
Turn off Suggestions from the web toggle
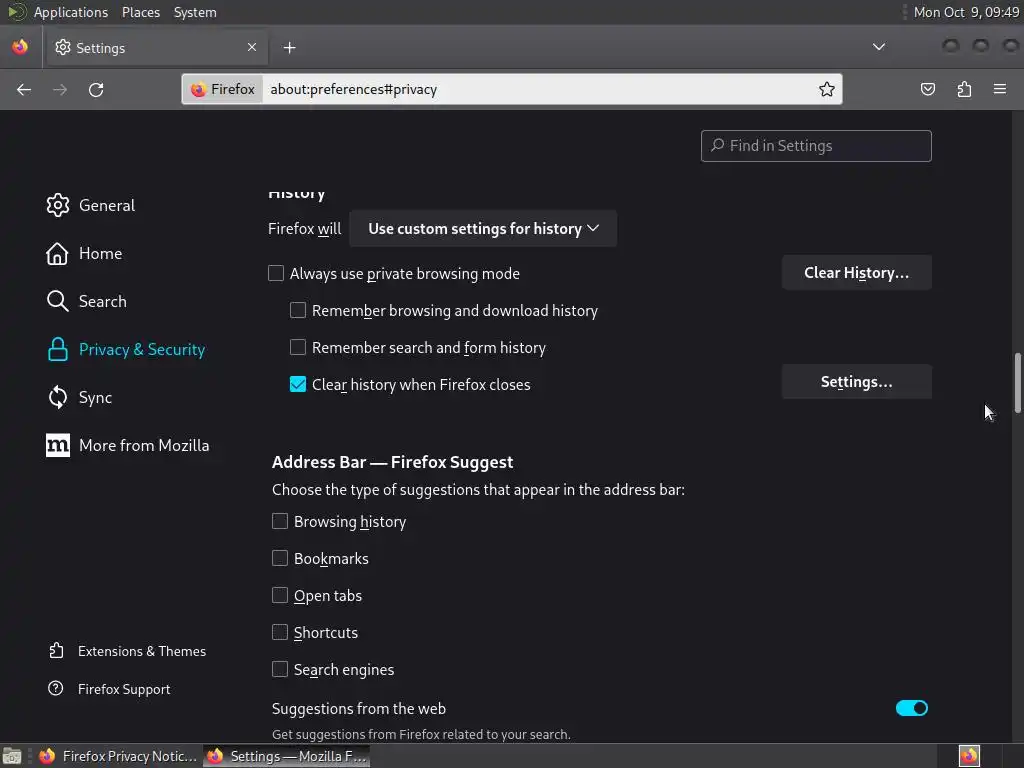pyautogui.click(x=912, y=708)
